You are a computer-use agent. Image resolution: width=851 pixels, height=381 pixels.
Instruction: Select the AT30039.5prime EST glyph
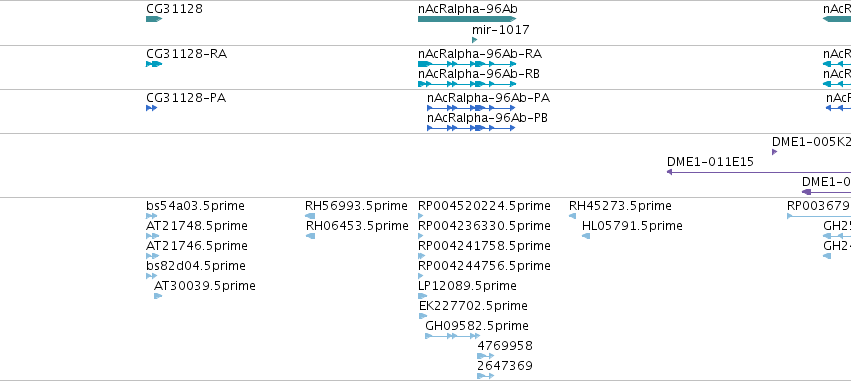pyautogui.click(x=158, y=296)
